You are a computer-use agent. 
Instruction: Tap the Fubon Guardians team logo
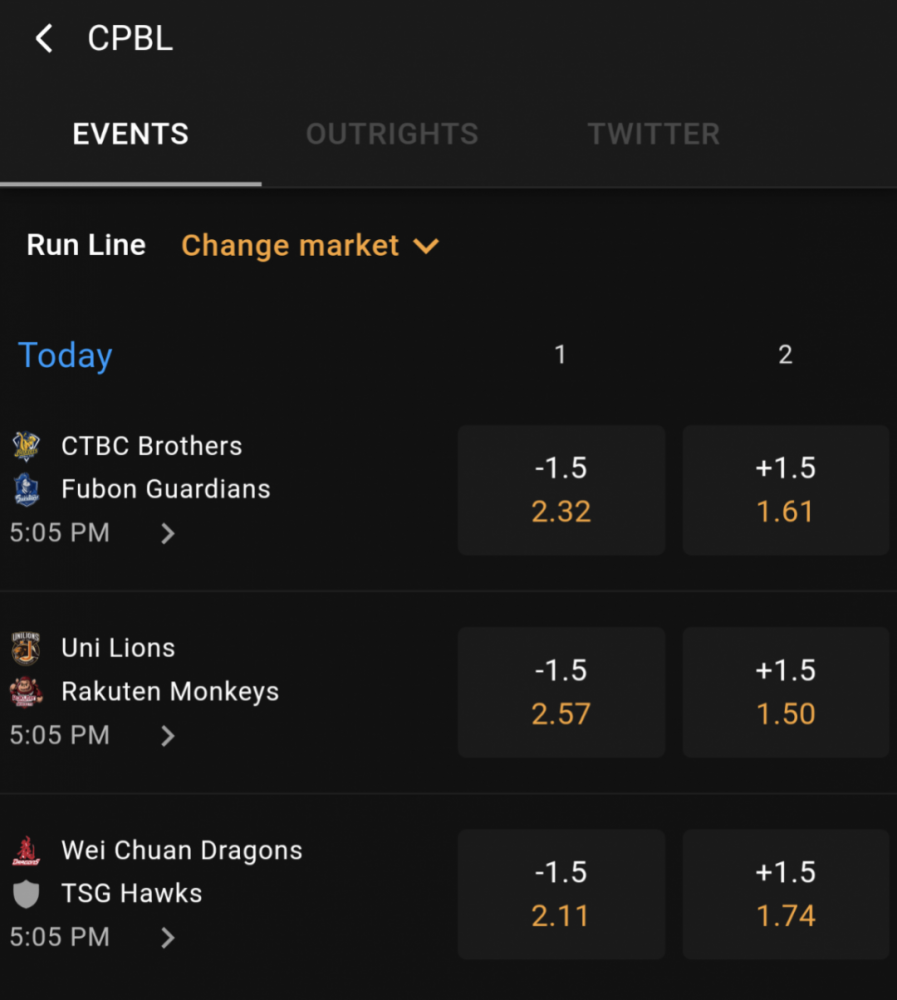[x=26, y=489]
